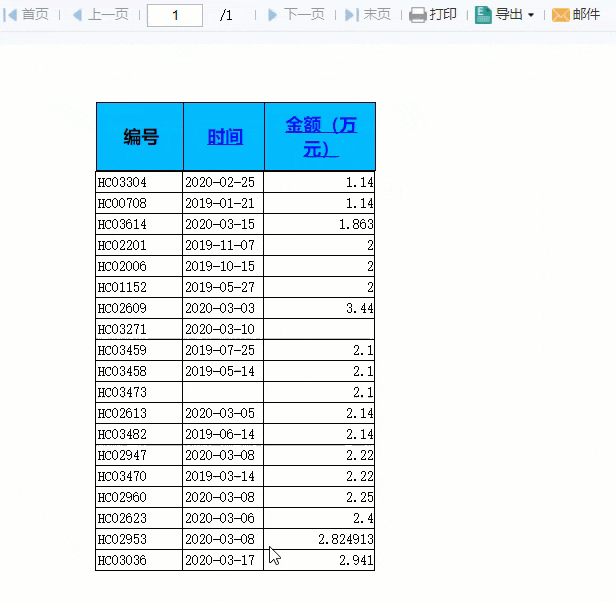Open 导出 export menu label

(509, 15)
